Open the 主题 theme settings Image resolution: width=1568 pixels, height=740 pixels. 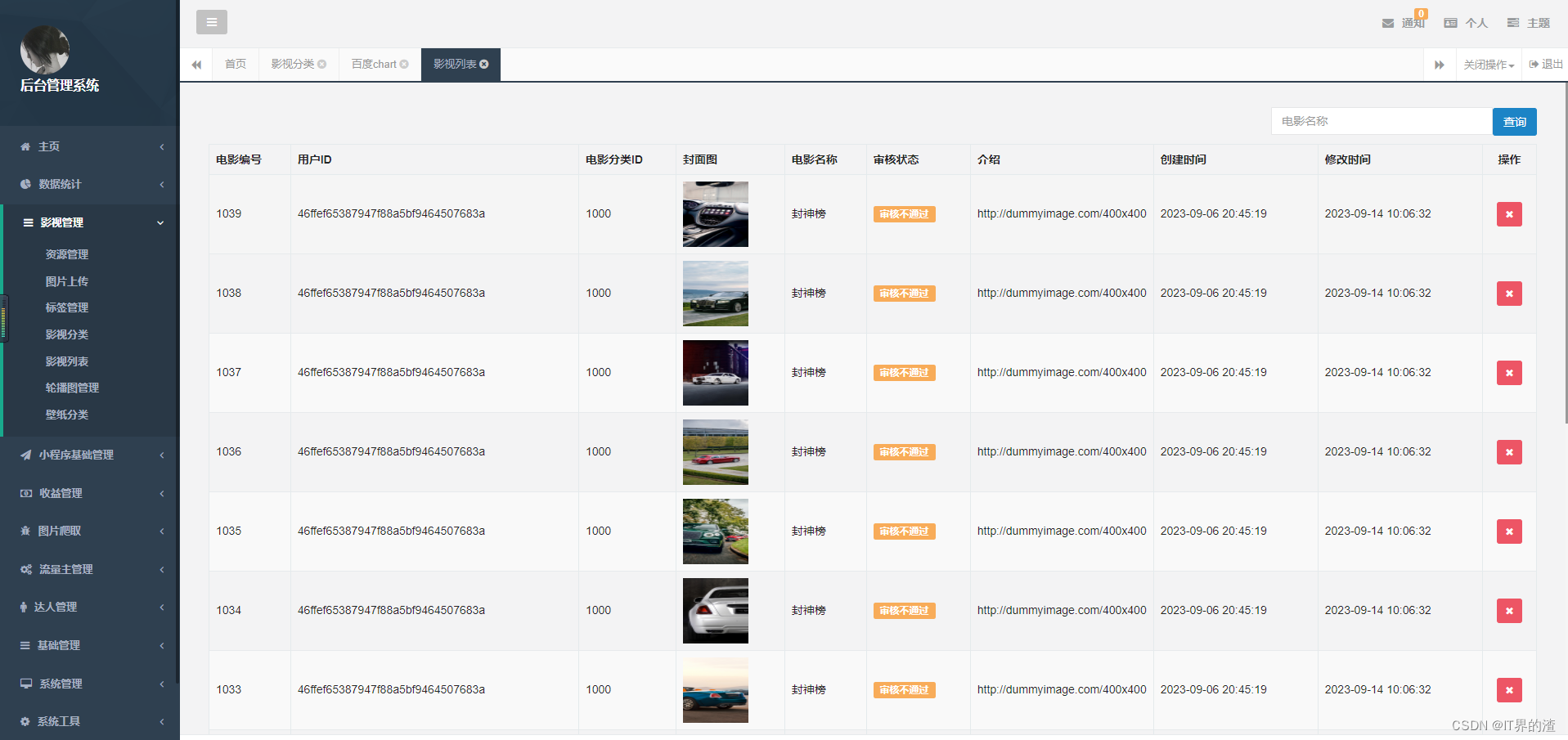point(1529,23)
